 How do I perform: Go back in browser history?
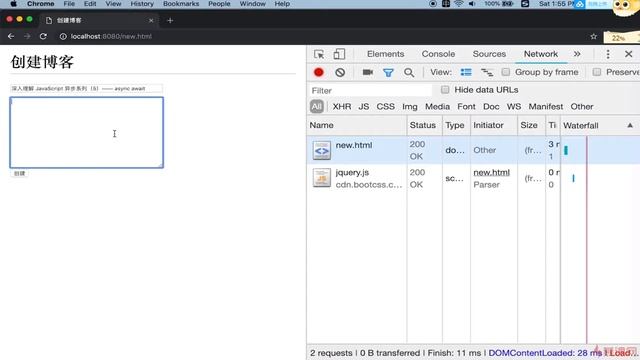tap(11, 36)
